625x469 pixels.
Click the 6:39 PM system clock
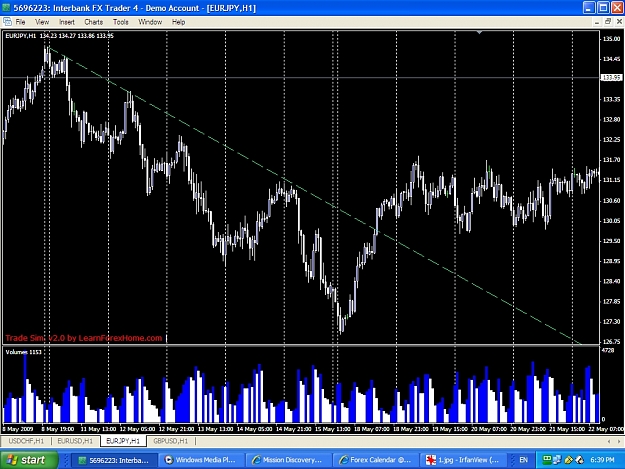pos(602,460)
